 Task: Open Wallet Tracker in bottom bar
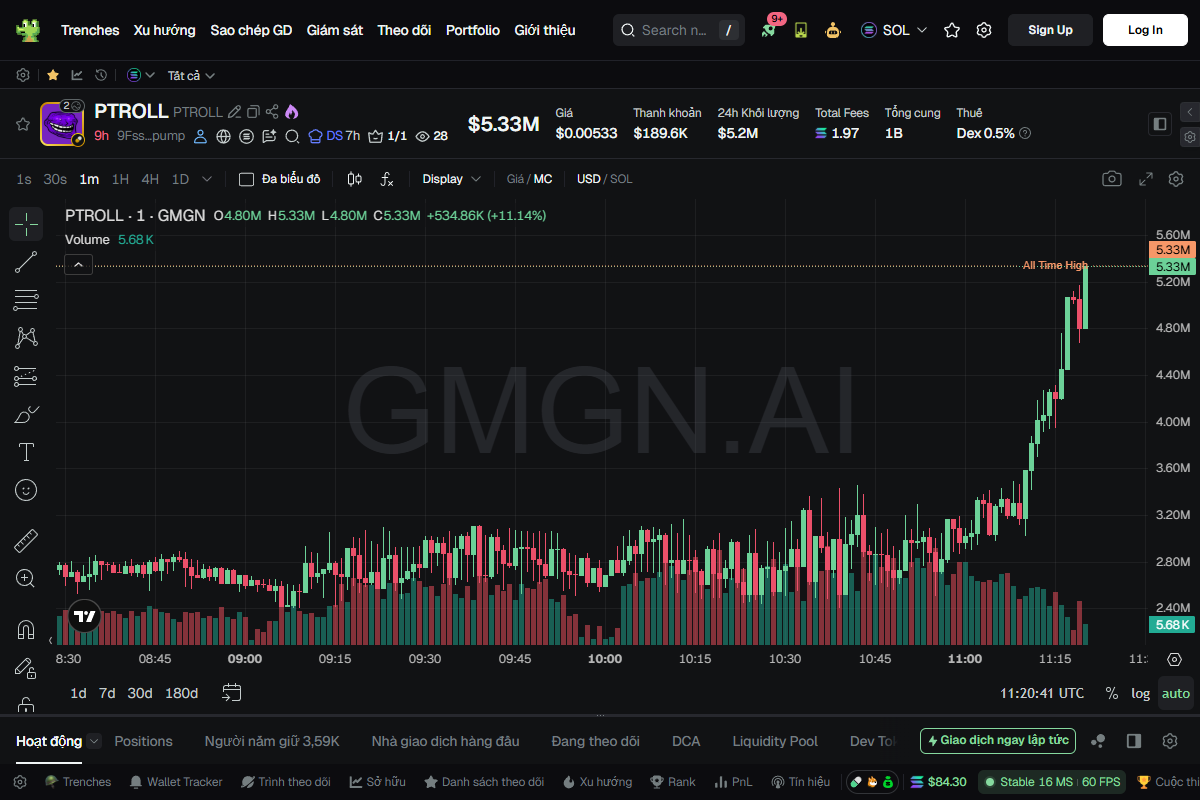[176, 782]
